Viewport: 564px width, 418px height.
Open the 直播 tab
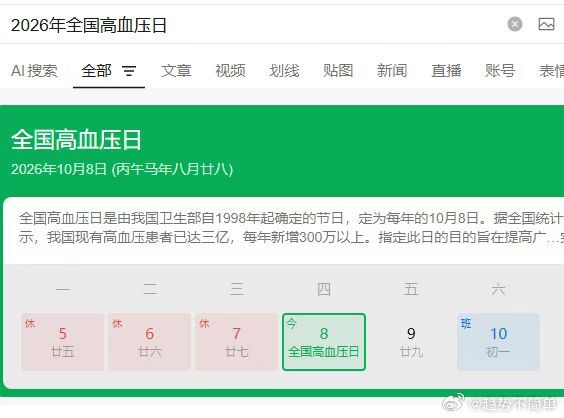point(446,71)
